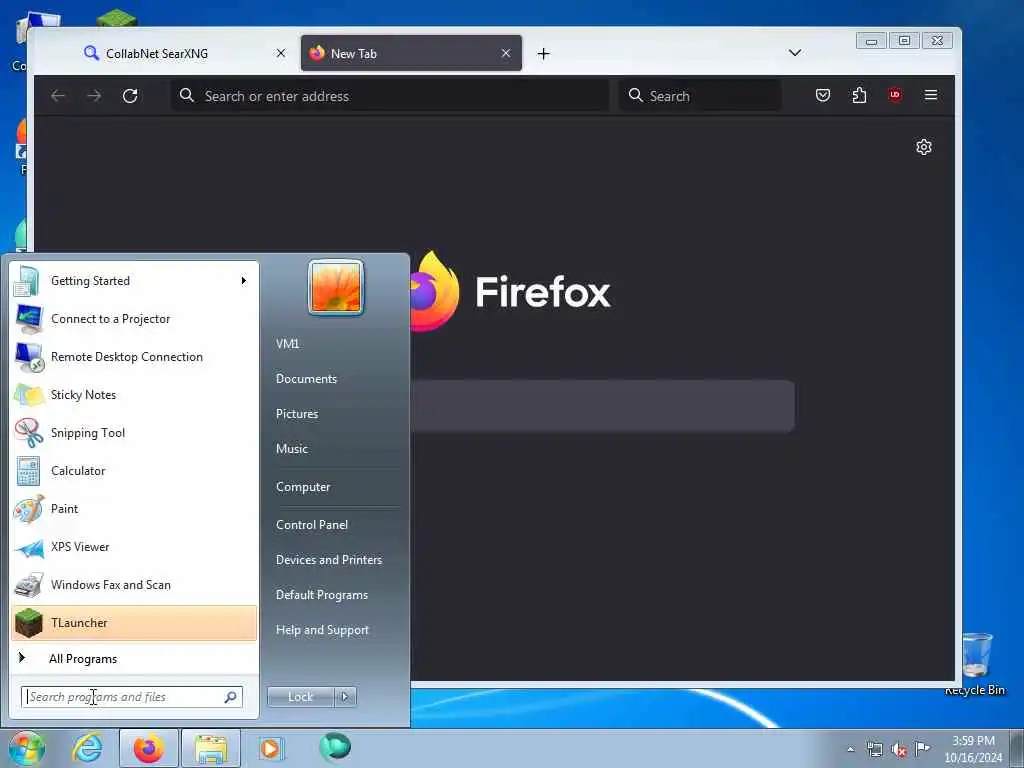Open the Snipping Tool
1024x768 pixels.
pos(134,432)
